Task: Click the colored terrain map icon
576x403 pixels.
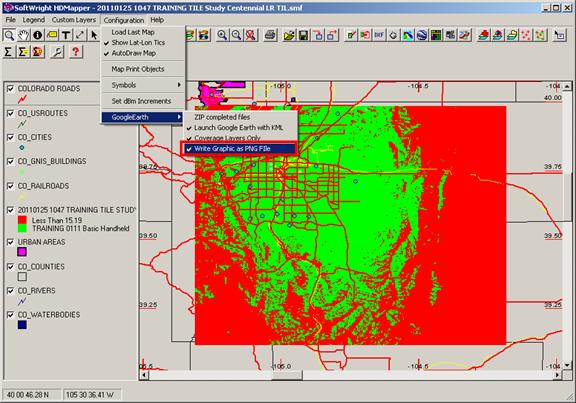Action: click(x=407, y=35)
